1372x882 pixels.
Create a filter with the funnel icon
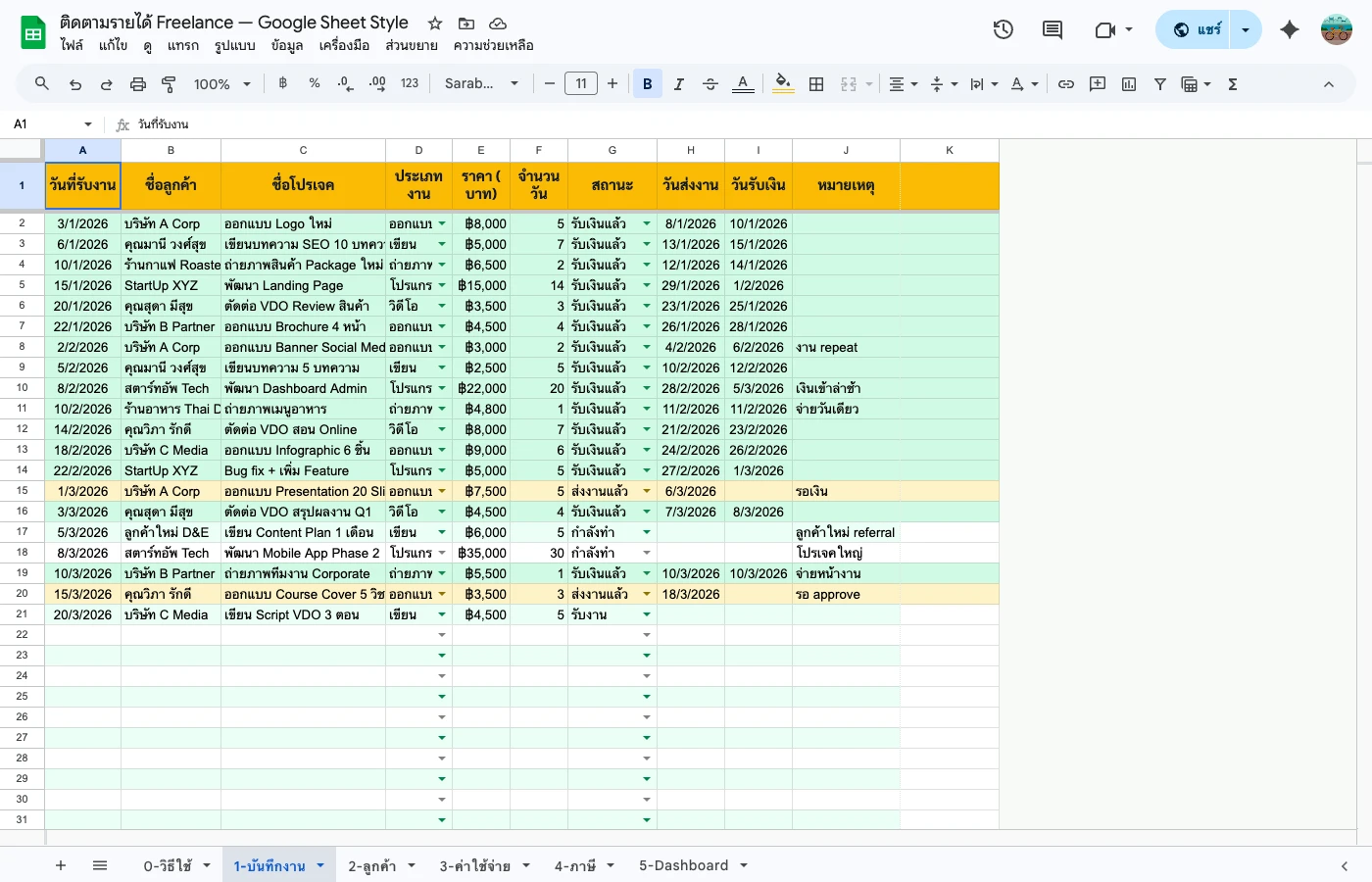pos(1159,84)
